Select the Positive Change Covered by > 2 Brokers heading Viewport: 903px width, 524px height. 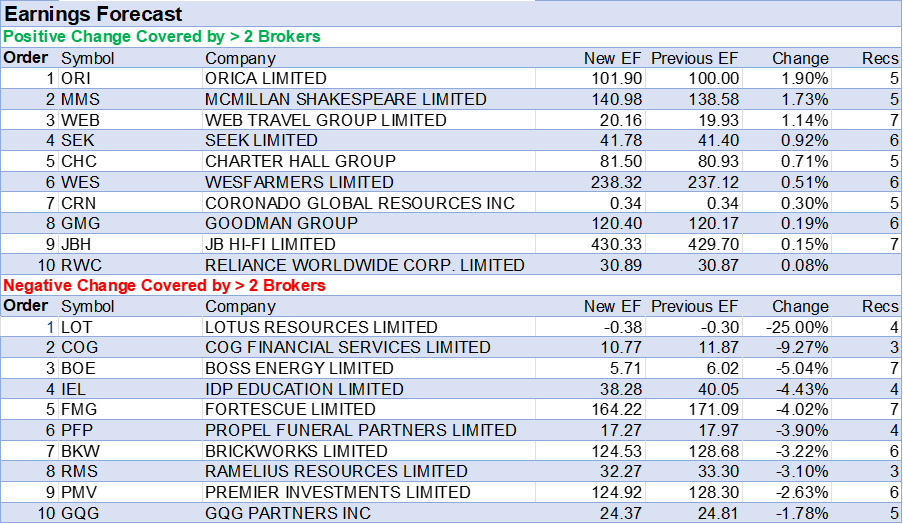[x=162, y=37]
